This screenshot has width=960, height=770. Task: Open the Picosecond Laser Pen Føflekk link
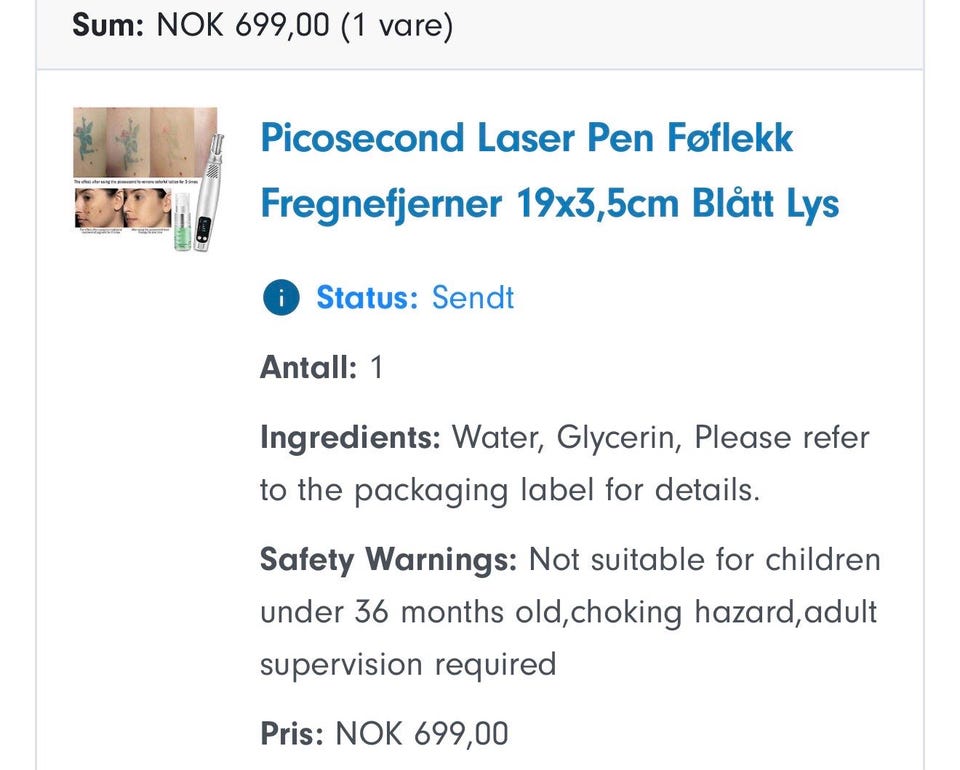click(526, 138)
